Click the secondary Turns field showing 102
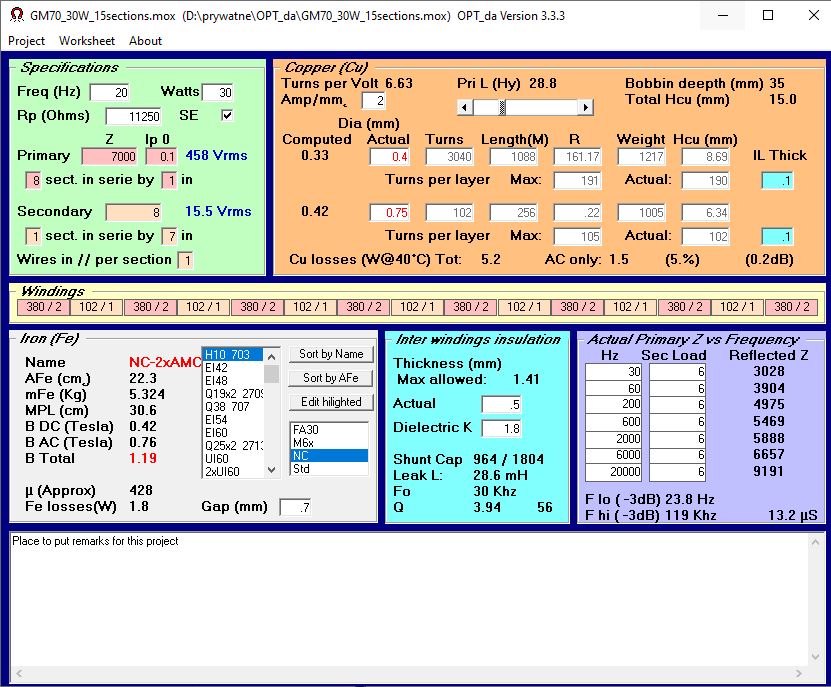Image resolution: width=831 pixels, height=687 pixels. pos(449,213)
